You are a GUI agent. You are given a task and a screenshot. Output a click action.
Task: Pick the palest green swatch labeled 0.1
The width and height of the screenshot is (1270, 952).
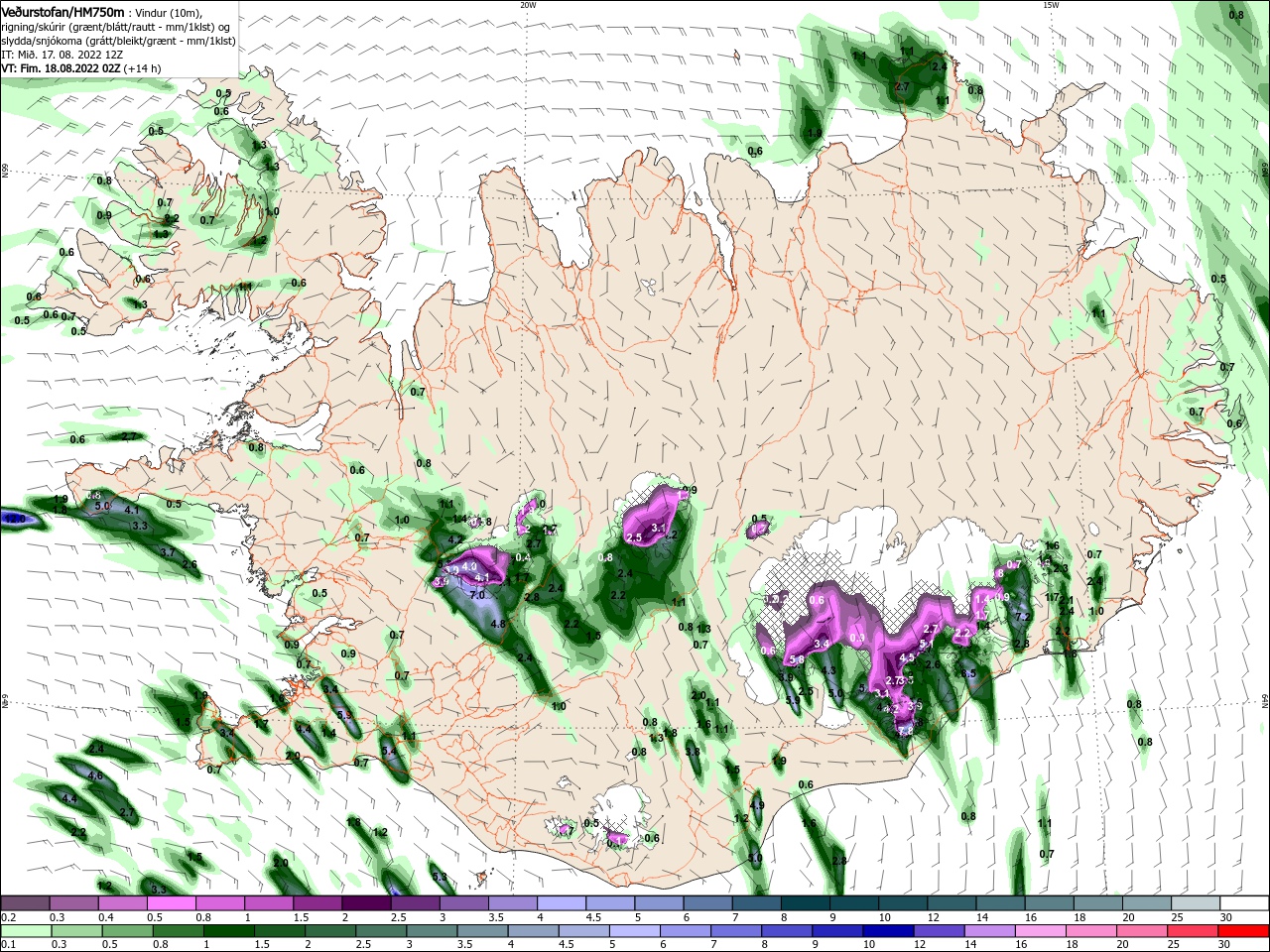[25, 931]
